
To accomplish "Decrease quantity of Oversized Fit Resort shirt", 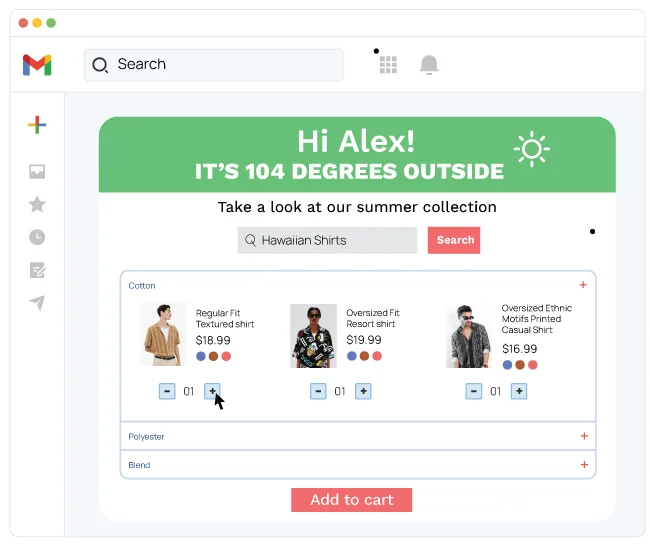I will [x=317, y=391].
